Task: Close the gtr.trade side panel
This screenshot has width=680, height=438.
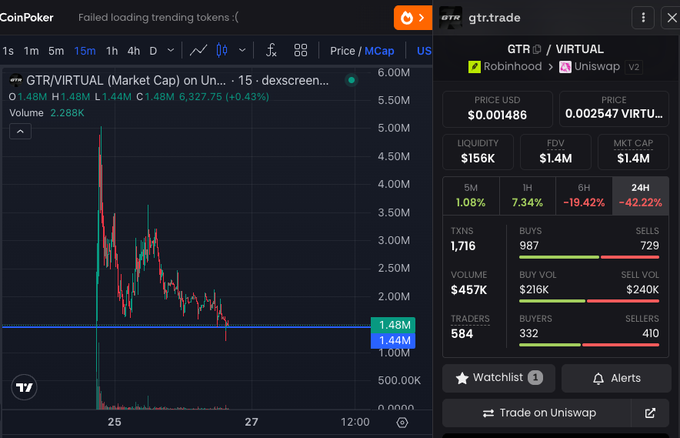Action: click(671, 18)
